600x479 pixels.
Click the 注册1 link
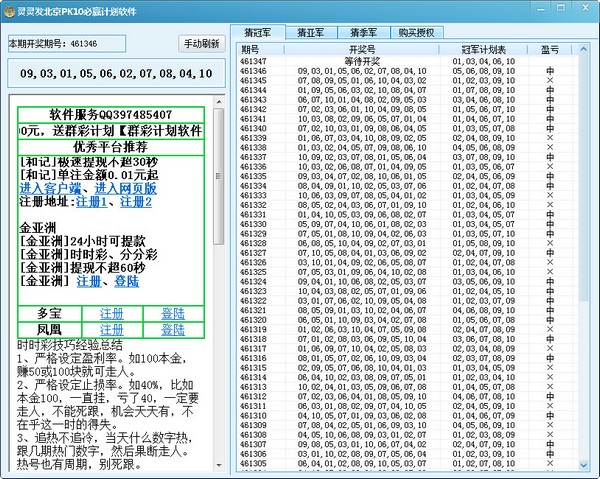91,202
